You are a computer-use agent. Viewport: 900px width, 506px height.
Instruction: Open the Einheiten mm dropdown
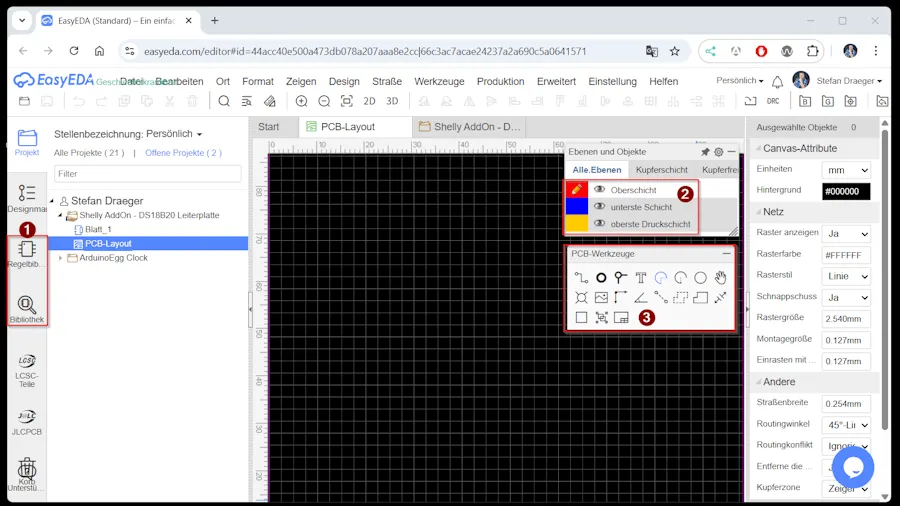coord(845,170)
